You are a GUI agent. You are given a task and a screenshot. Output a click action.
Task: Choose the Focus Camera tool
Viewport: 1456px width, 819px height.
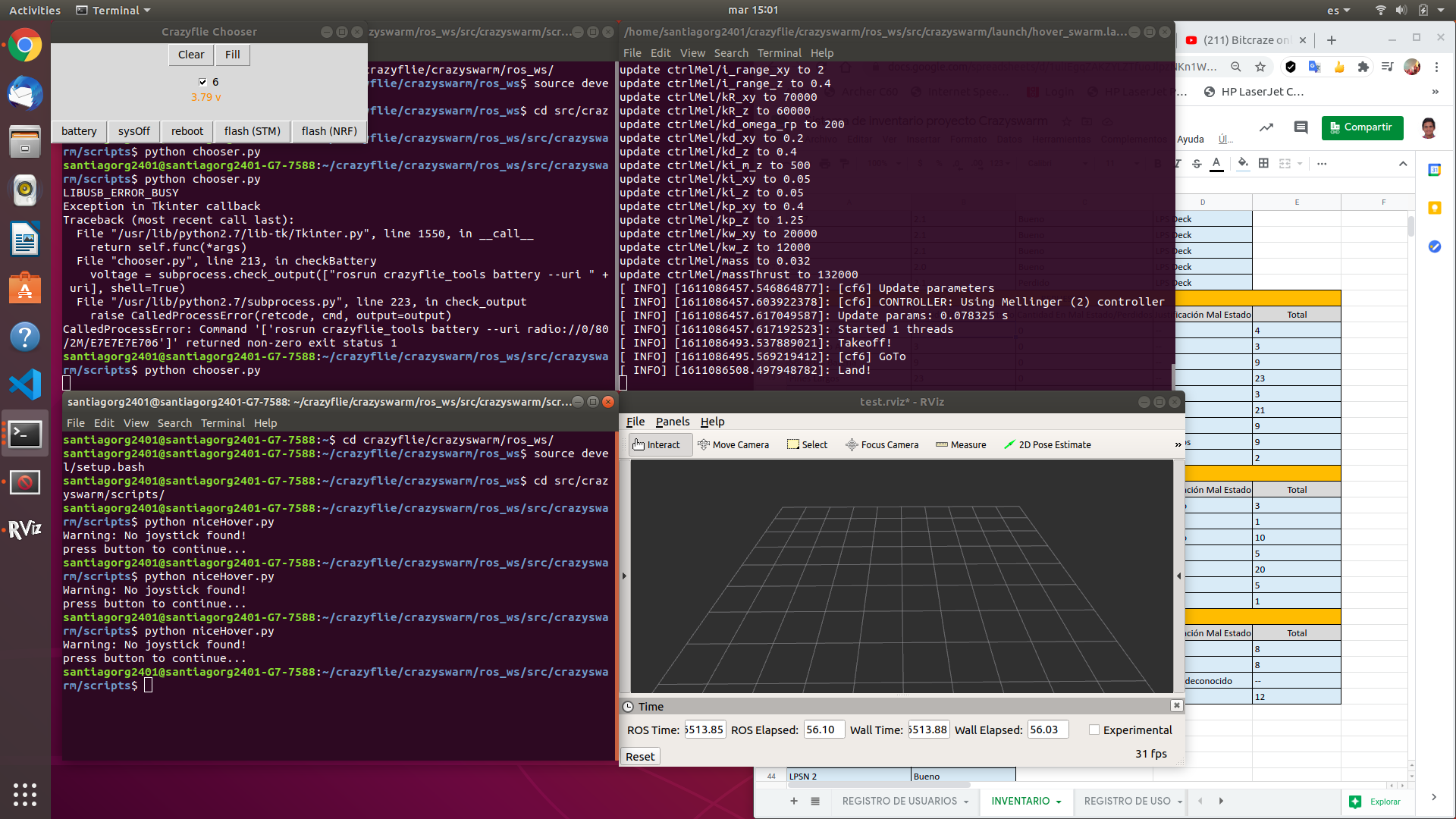coord(882,445)
